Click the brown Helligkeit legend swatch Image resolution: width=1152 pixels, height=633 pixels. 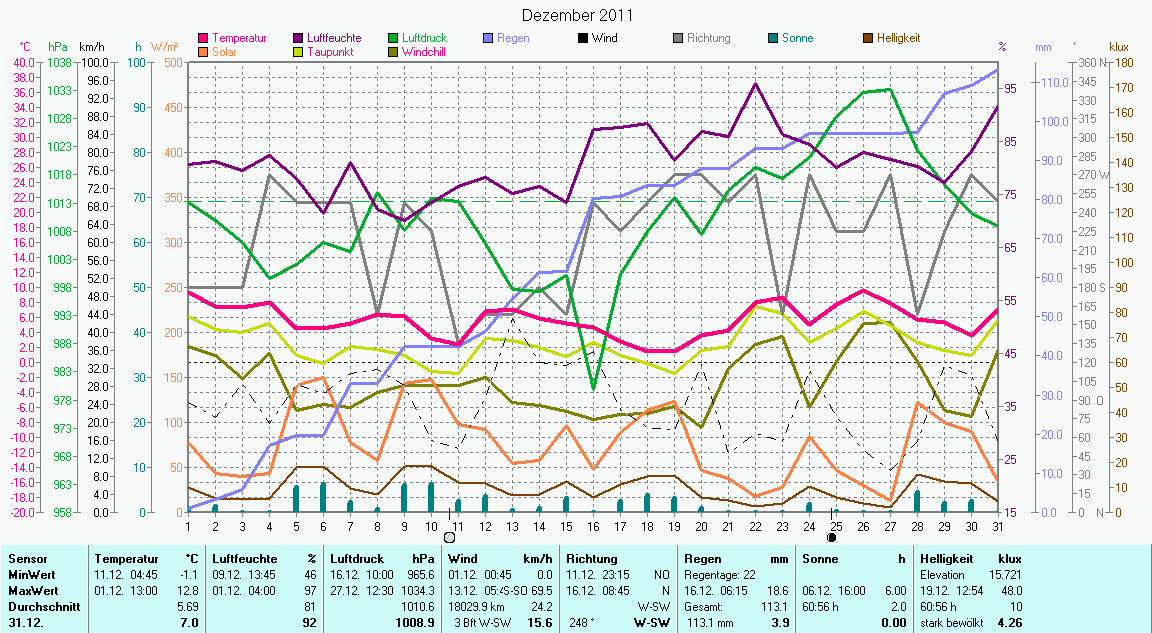click(x=868, y=39)
